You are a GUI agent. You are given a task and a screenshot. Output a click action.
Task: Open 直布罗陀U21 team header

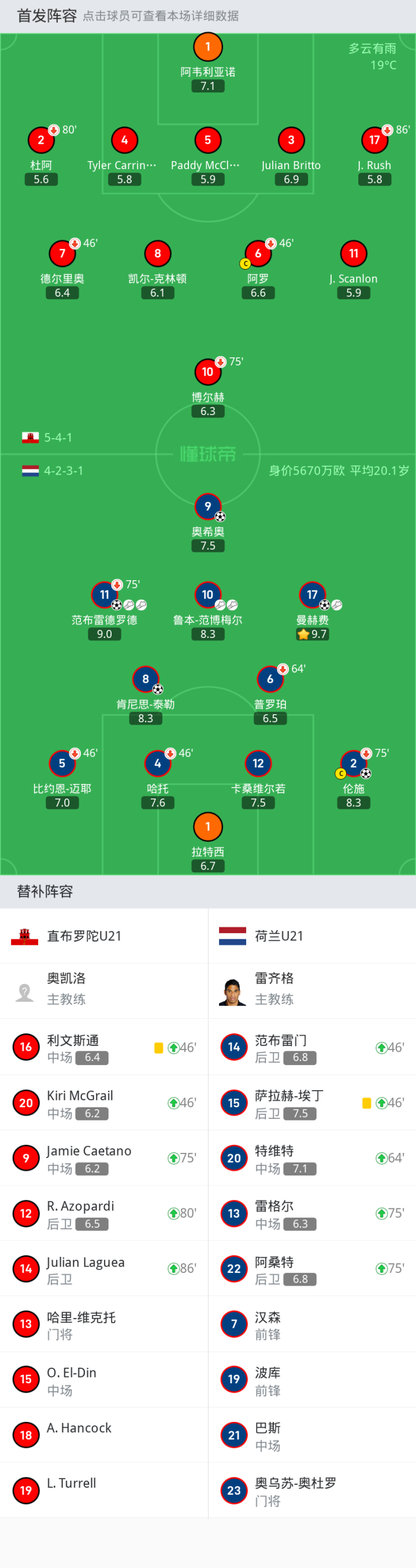coord(103,936)
